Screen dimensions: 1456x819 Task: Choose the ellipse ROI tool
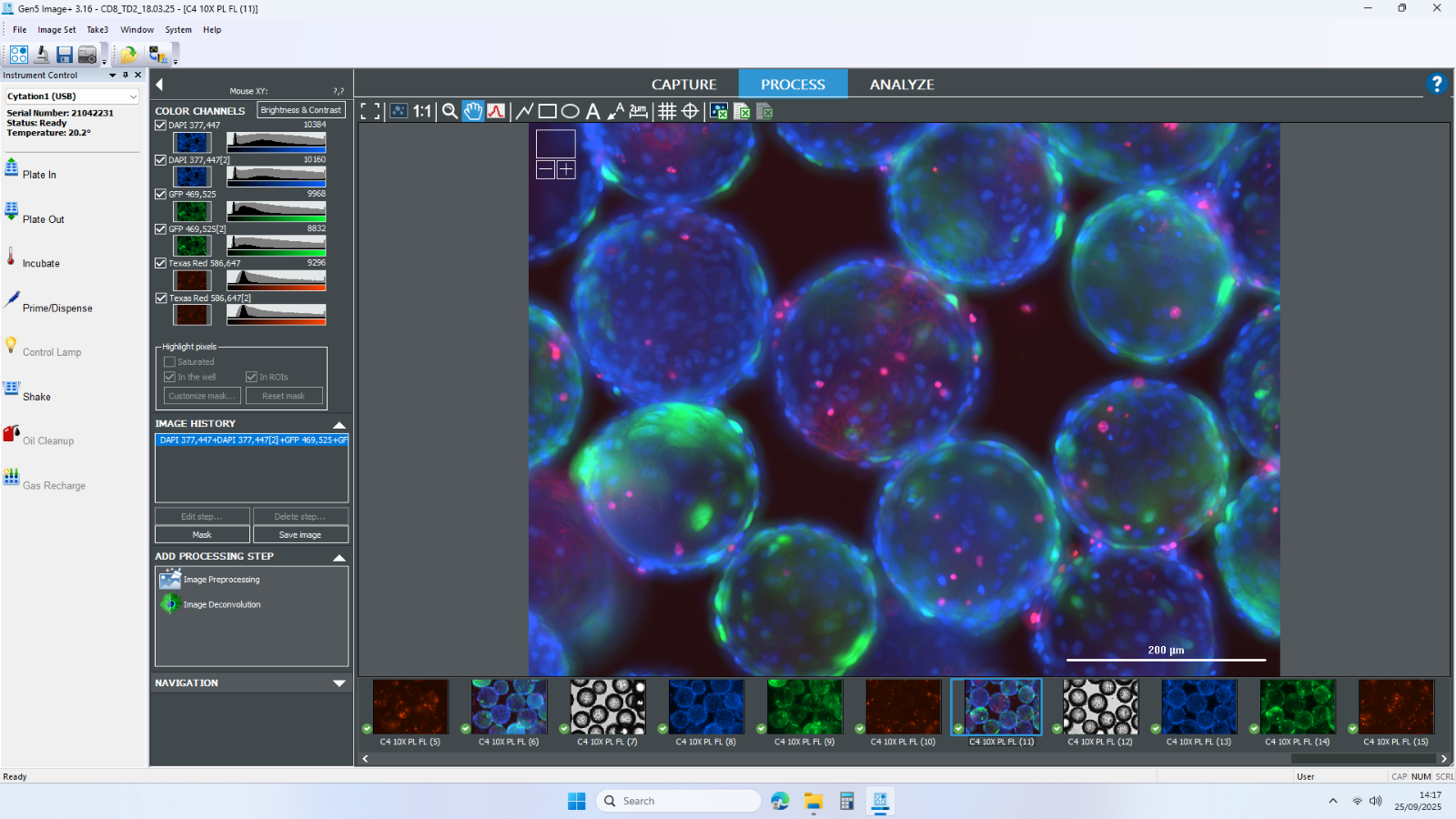(x=571, y=111)
